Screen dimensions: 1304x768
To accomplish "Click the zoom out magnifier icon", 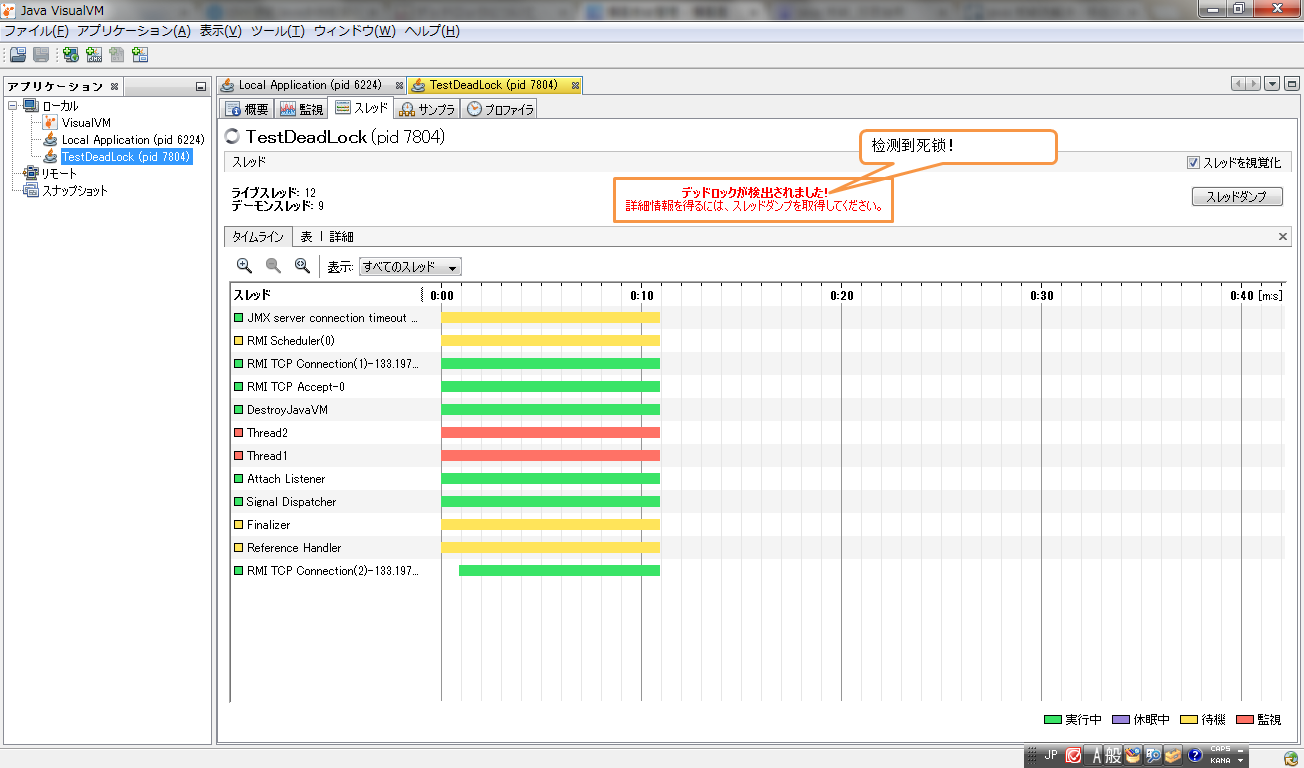I will point(273,266).
